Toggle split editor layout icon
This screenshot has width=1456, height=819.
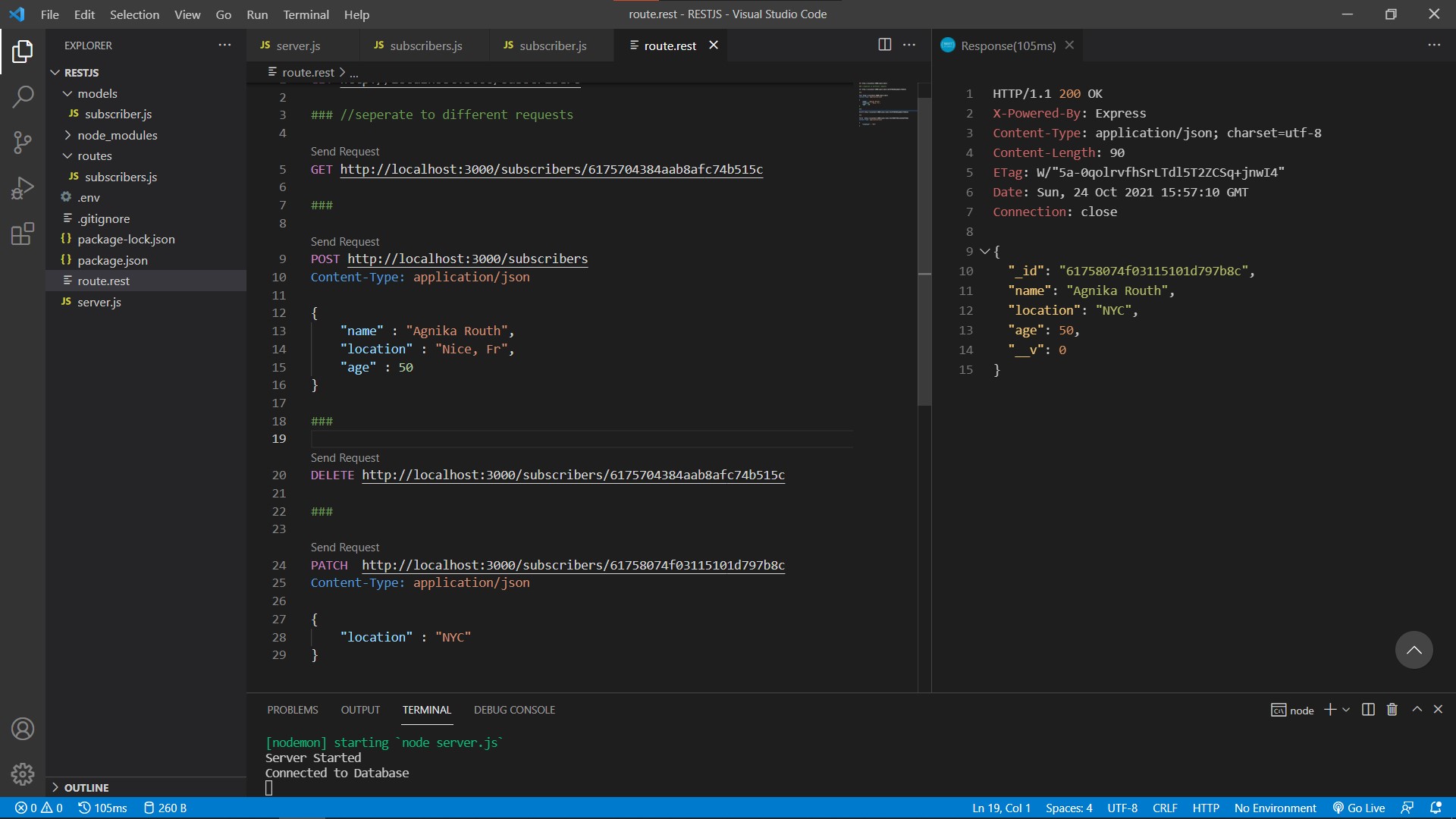(885, 45)
